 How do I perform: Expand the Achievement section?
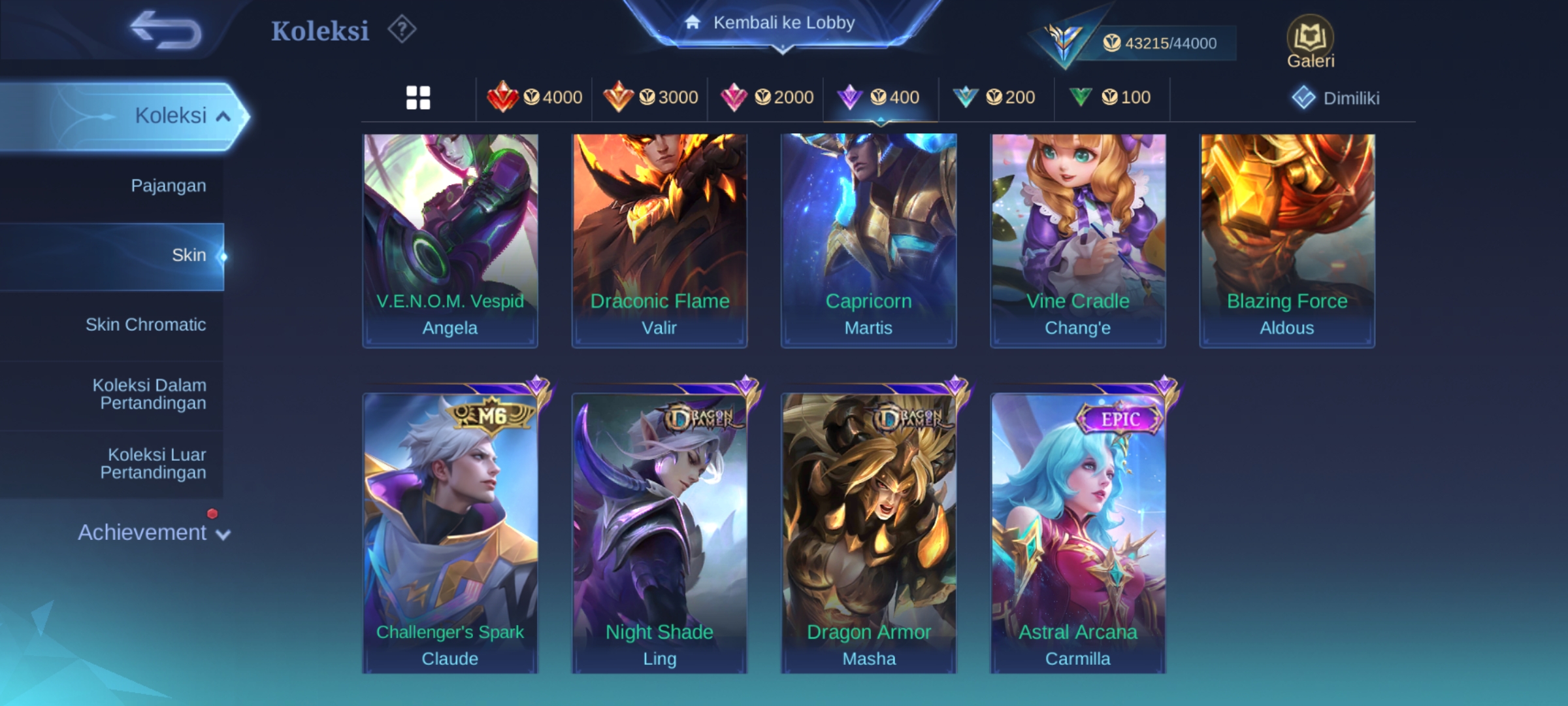[154, 533]
